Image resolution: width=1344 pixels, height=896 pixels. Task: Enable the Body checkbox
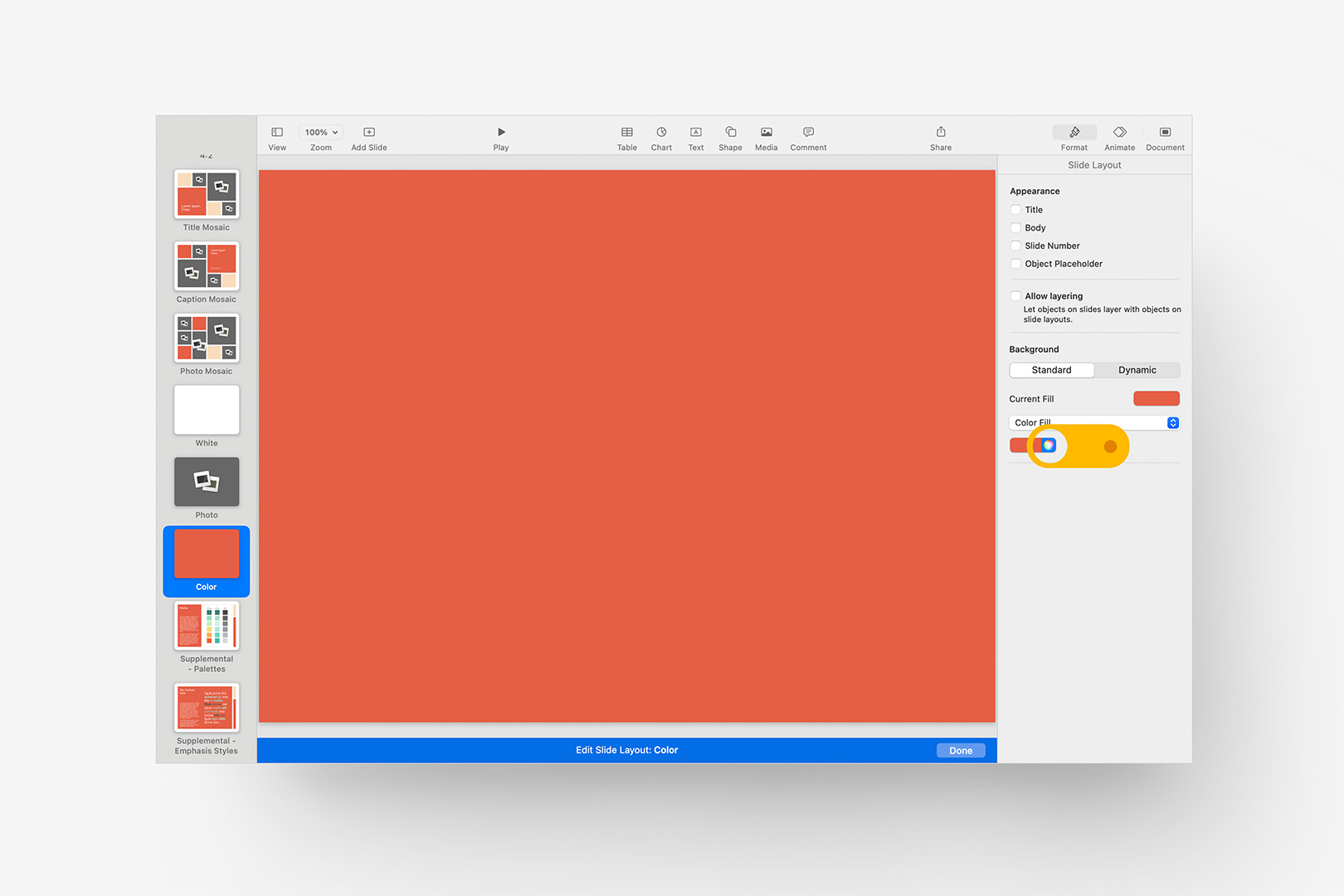click(x=1015, y=227)
